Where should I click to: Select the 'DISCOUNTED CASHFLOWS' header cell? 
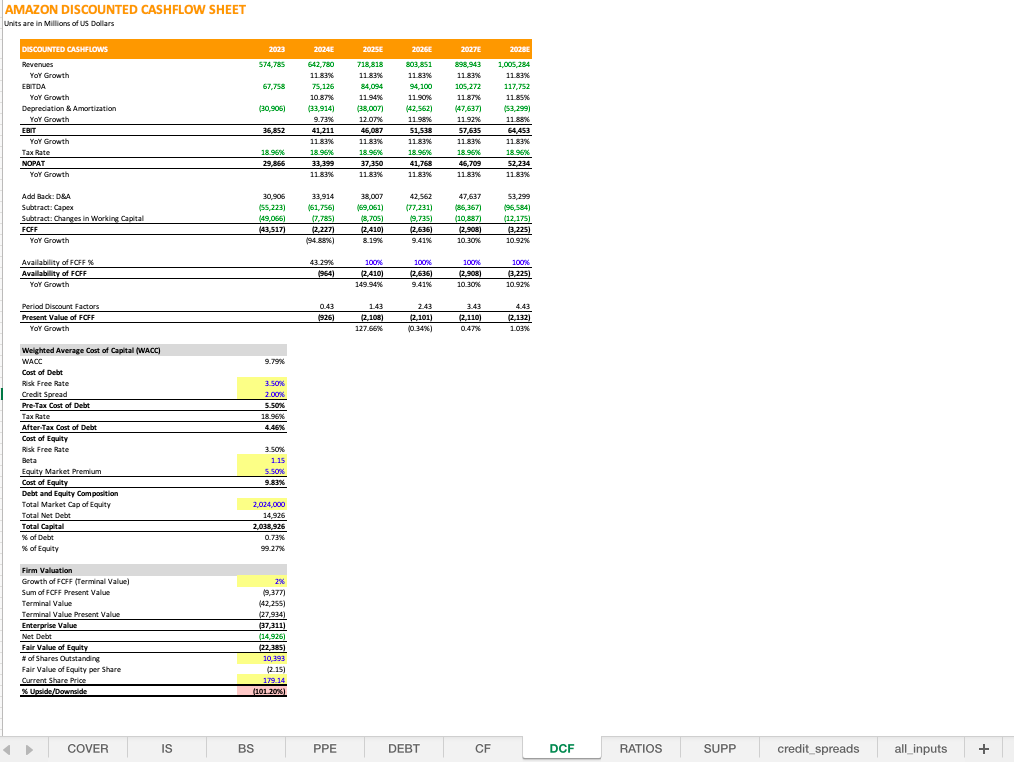65,49
